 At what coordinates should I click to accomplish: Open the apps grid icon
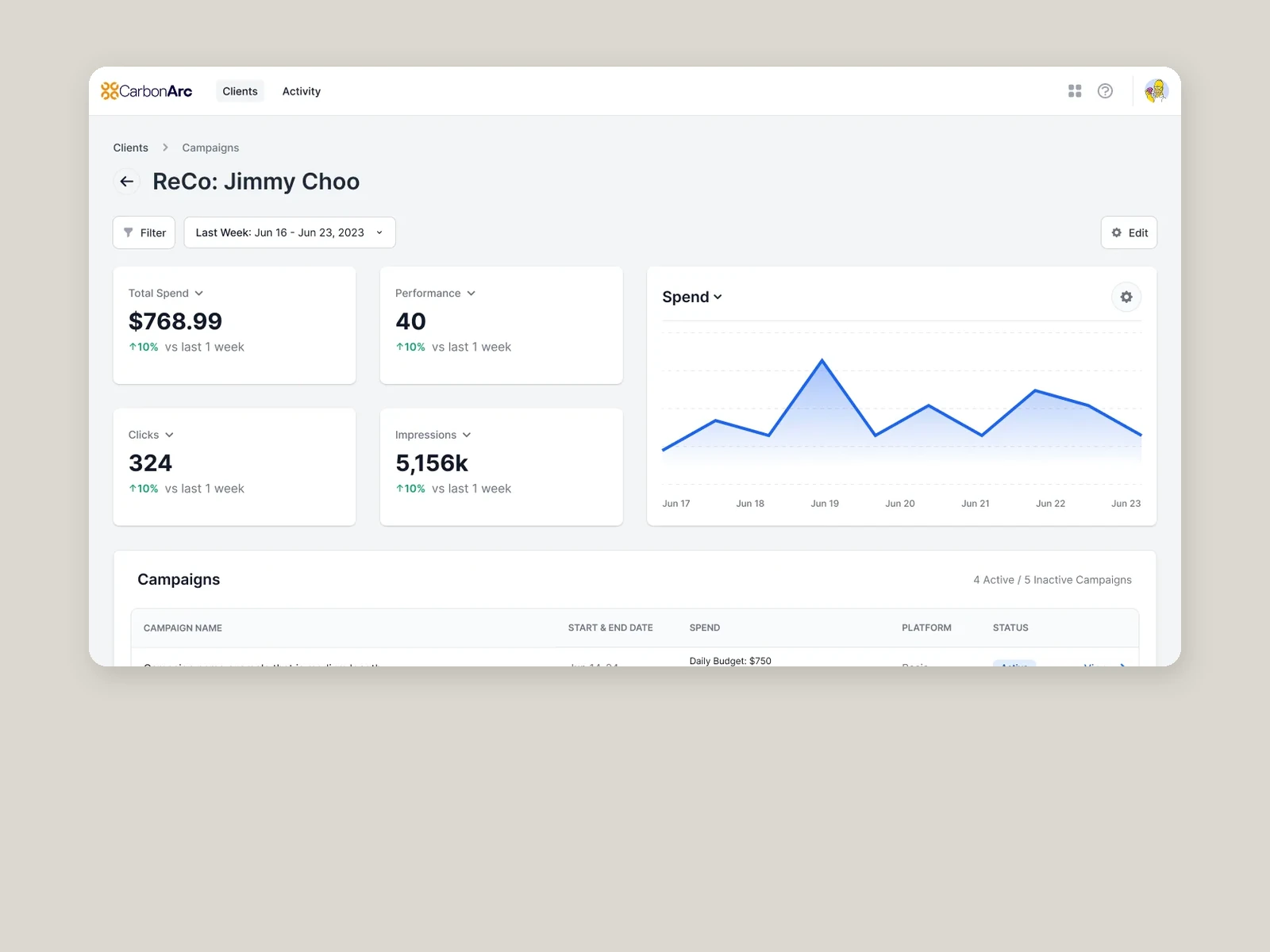[1075, 91]
